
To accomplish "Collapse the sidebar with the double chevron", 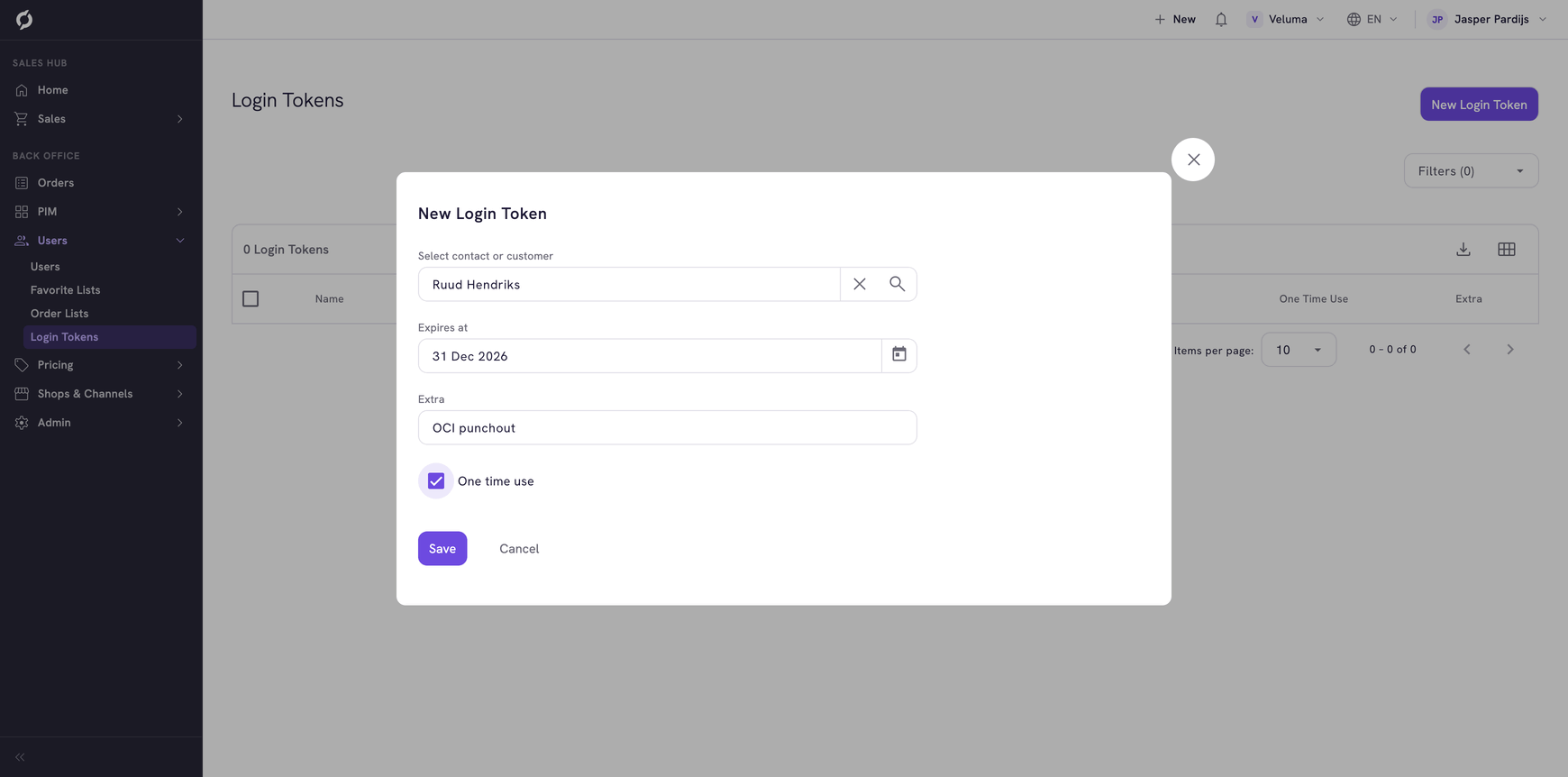I will pyautogui.click(x=20, y=757).
